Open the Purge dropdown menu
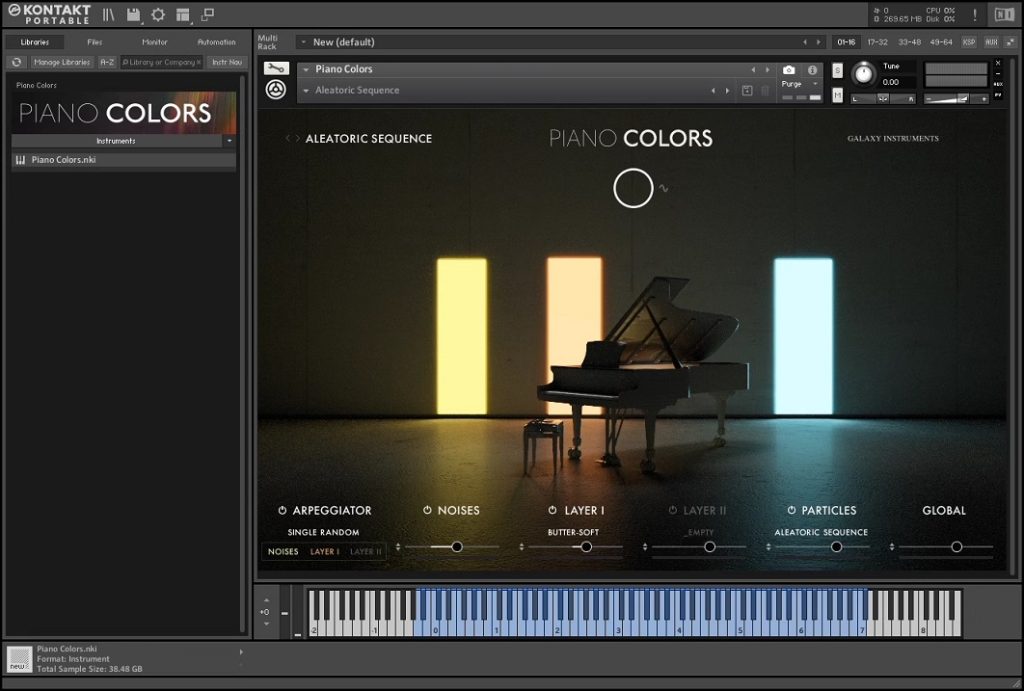 800,84
